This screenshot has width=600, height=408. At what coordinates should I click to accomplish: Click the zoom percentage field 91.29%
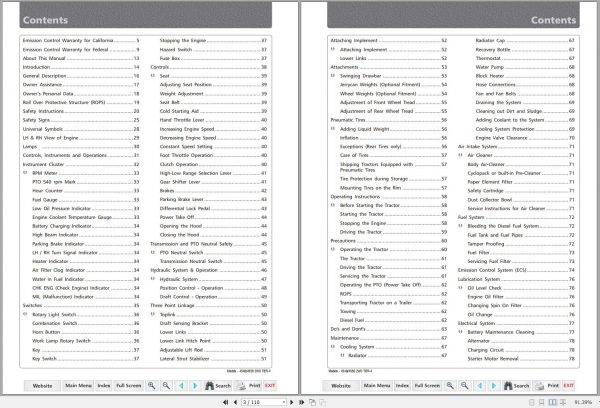tap(583, 402)
